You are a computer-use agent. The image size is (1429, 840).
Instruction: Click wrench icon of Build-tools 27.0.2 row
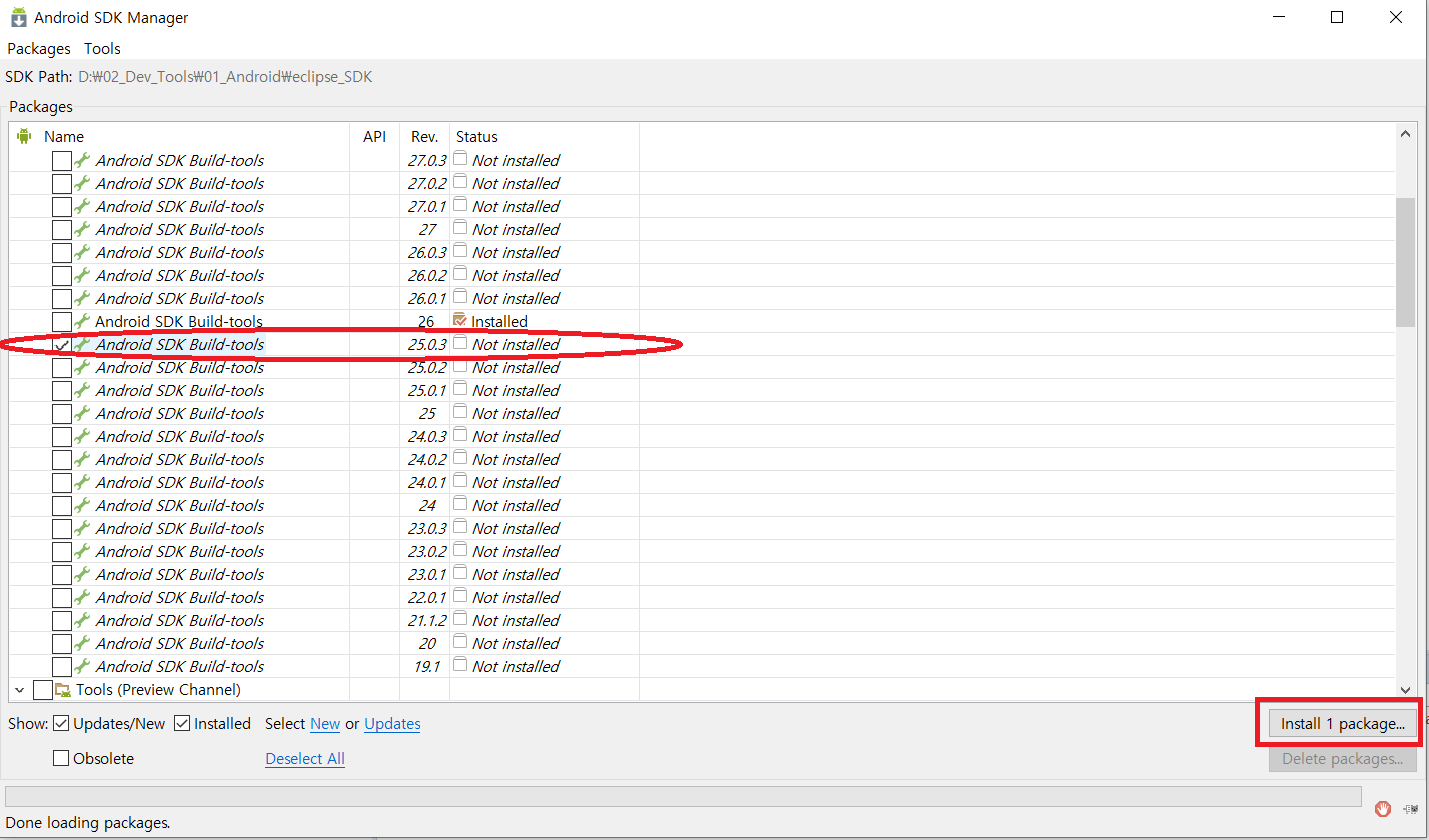[82, 183]
